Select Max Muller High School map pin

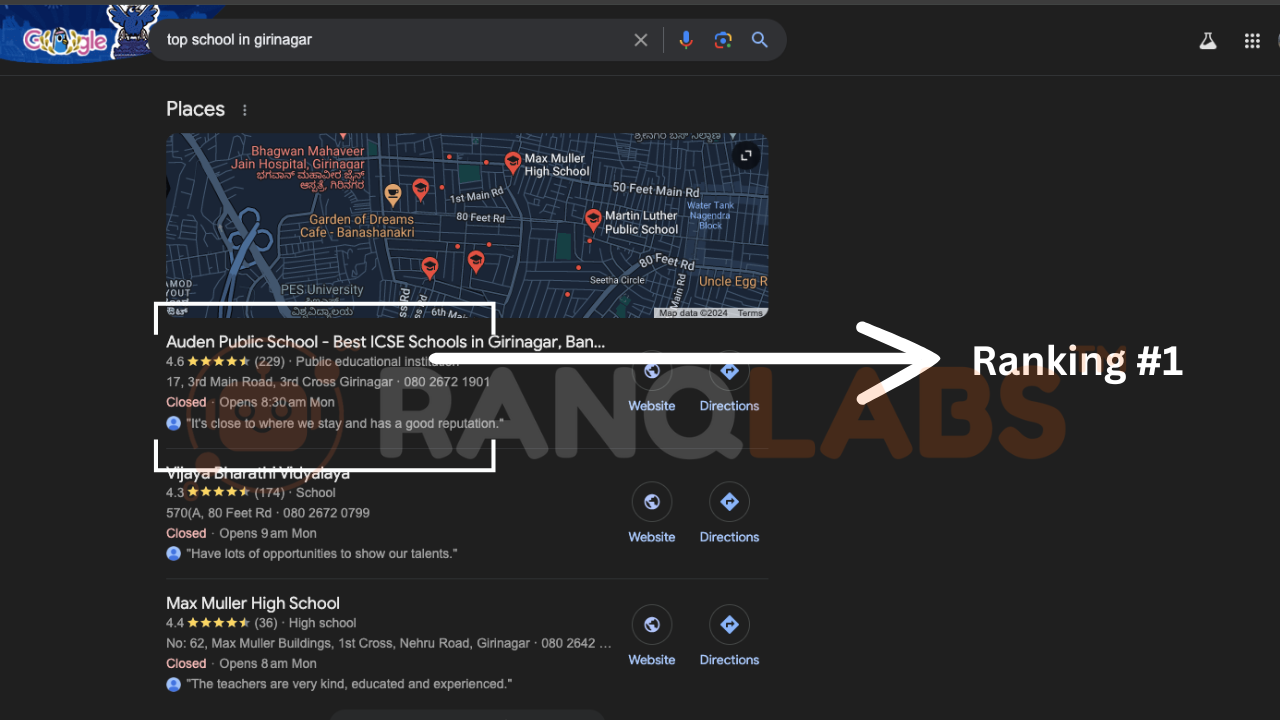[x=513, y=162]
